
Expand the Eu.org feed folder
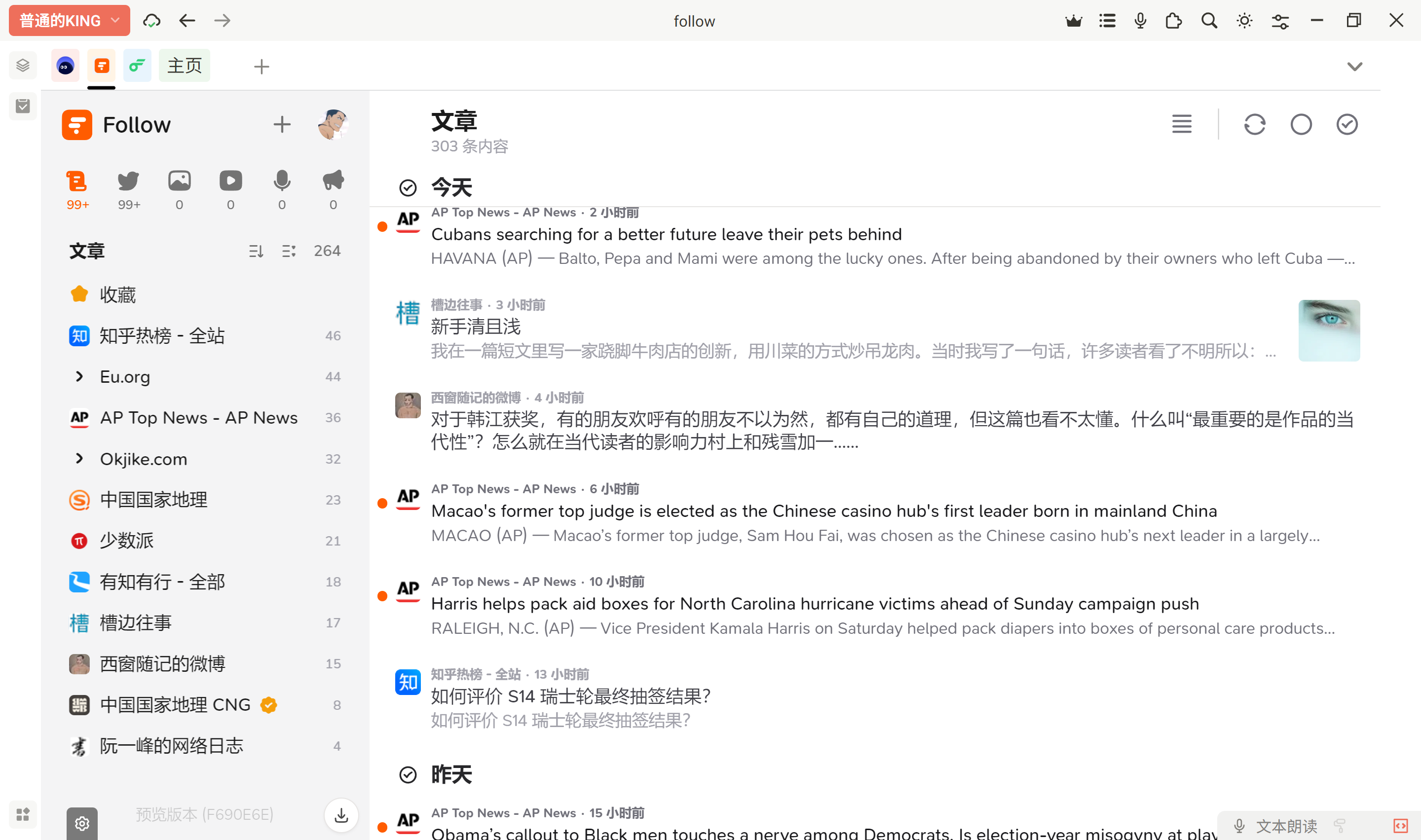coord(79,376)
